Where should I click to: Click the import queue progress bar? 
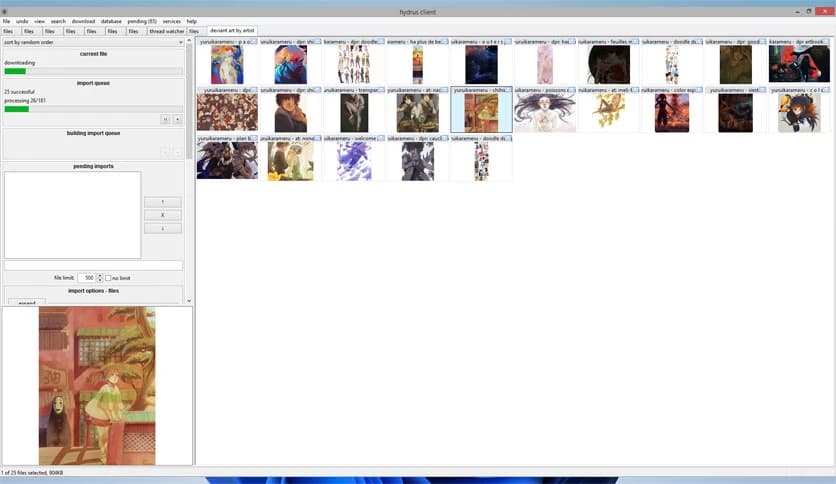point(93,109)
